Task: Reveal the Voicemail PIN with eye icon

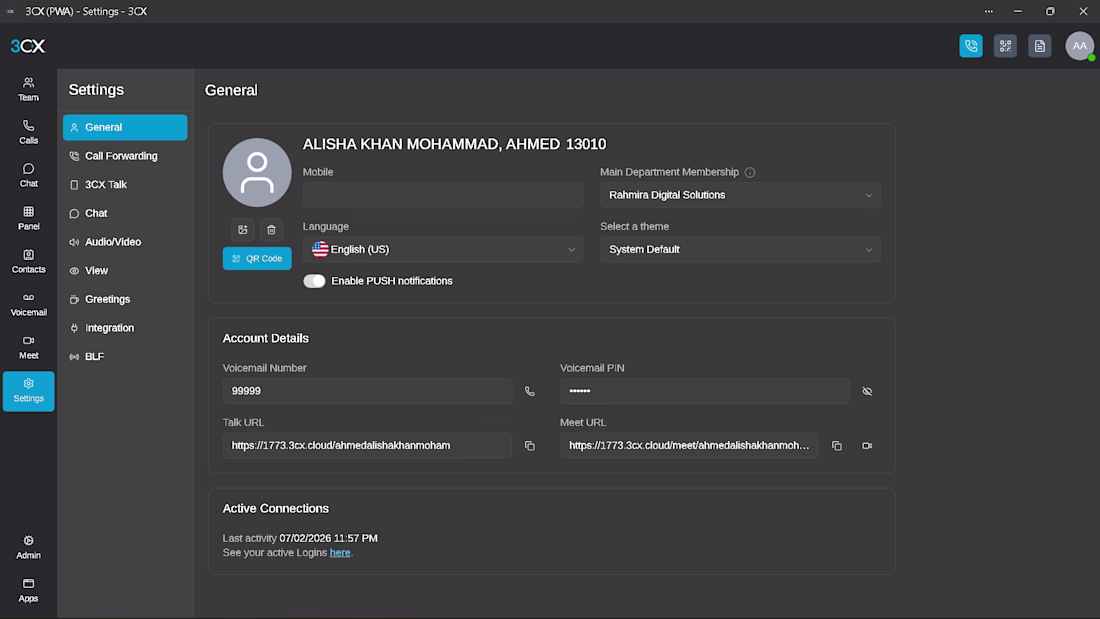Action: point(867,392)
